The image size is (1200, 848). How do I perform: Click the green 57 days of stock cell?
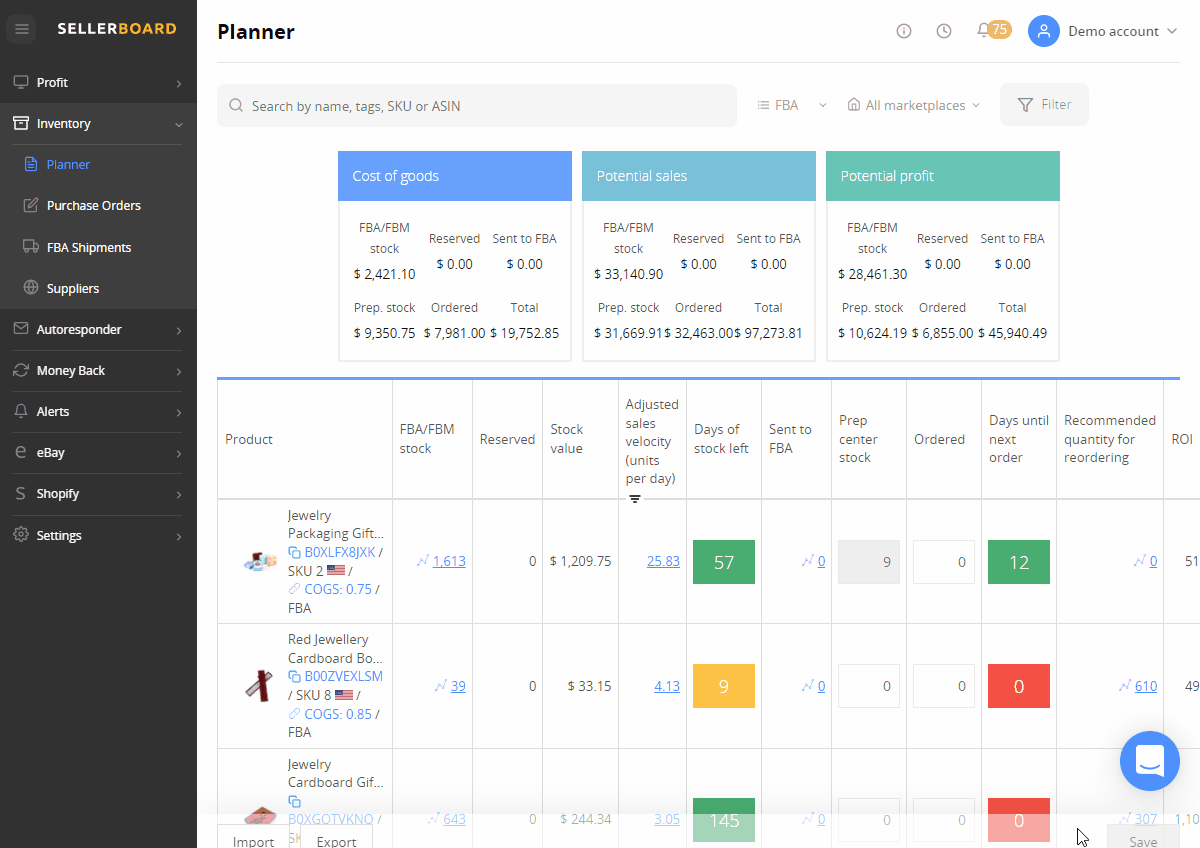[x=724, y=562]
